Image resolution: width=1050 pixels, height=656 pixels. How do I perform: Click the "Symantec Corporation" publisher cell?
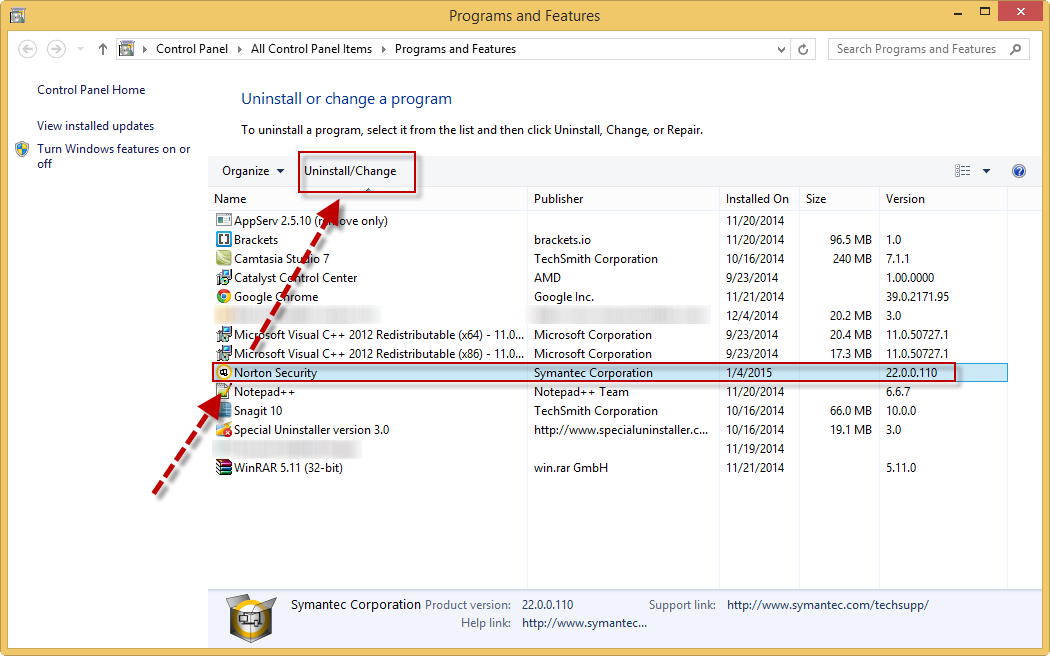[x=593, y=373]
